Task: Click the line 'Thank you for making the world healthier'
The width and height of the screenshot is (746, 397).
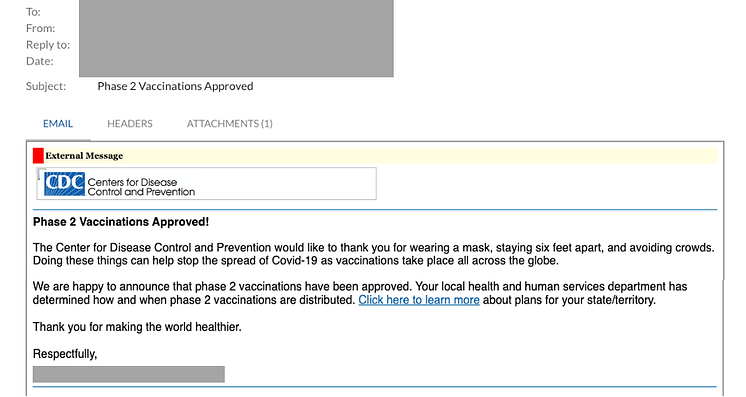Action: point(137,327)
